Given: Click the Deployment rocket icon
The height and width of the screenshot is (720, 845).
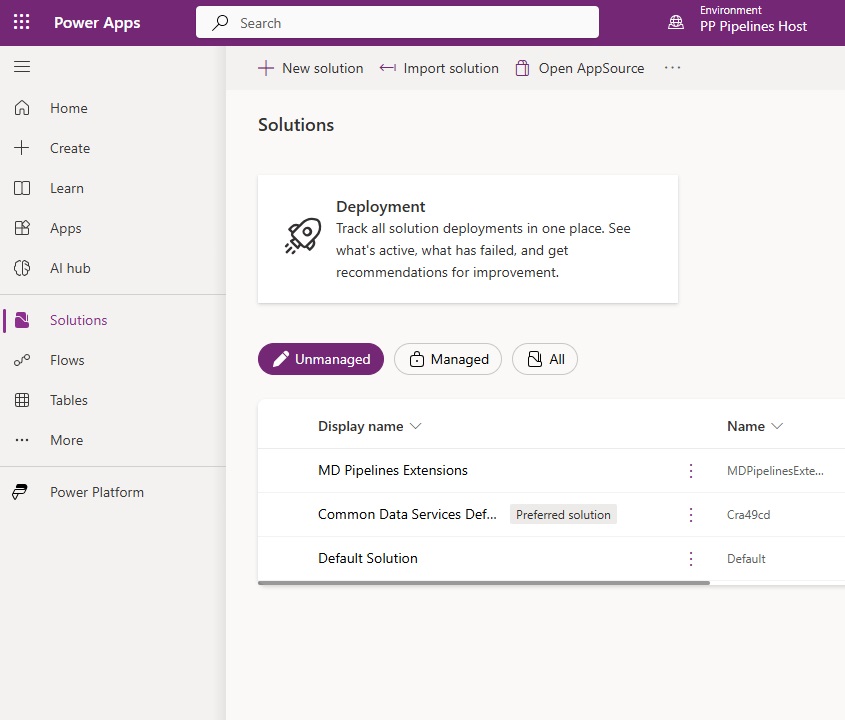Looking at the screenshot, I should (303, 236).
